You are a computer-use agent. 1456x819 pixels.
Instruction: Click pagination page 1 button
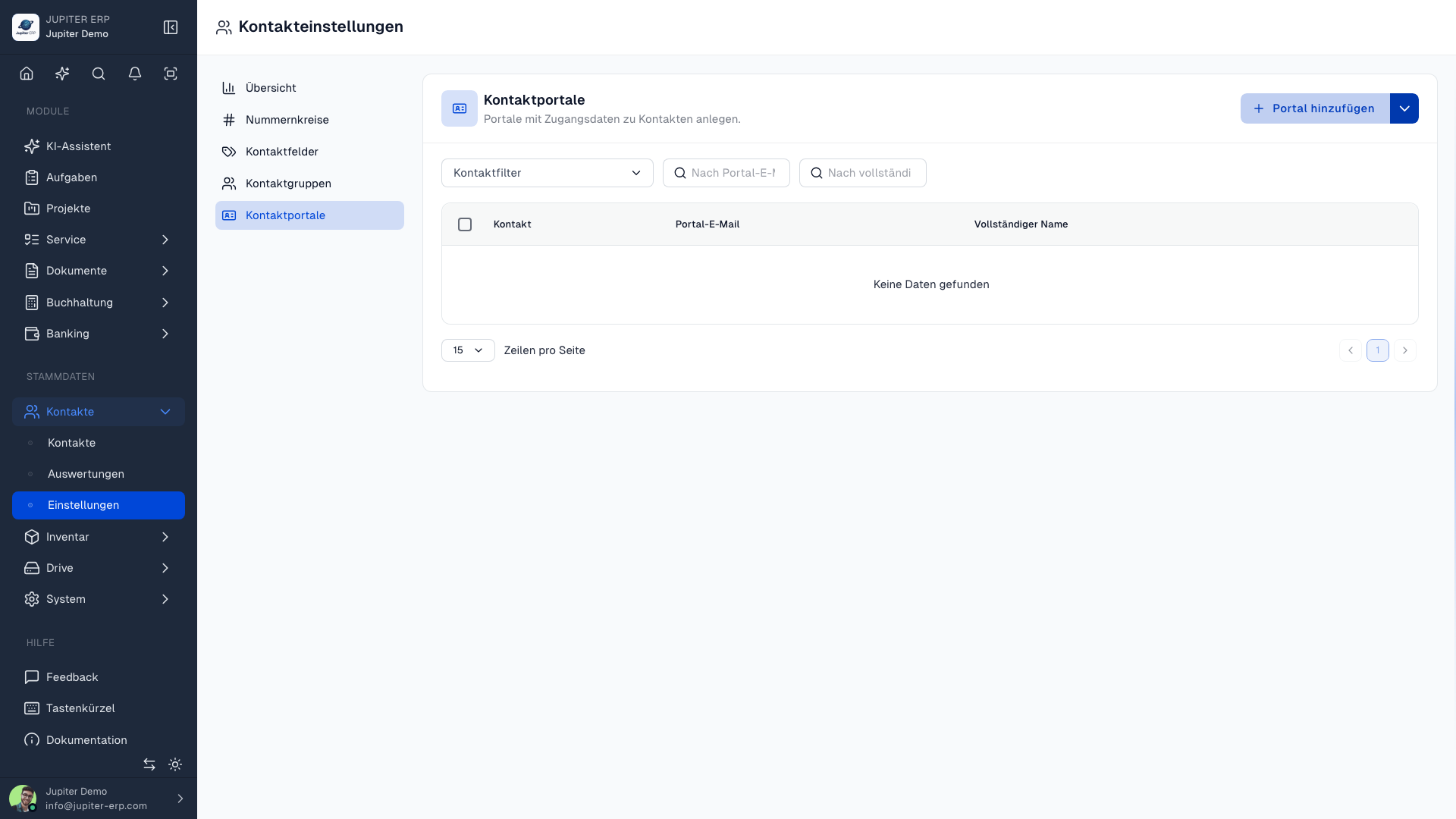tap(1378, 350)
